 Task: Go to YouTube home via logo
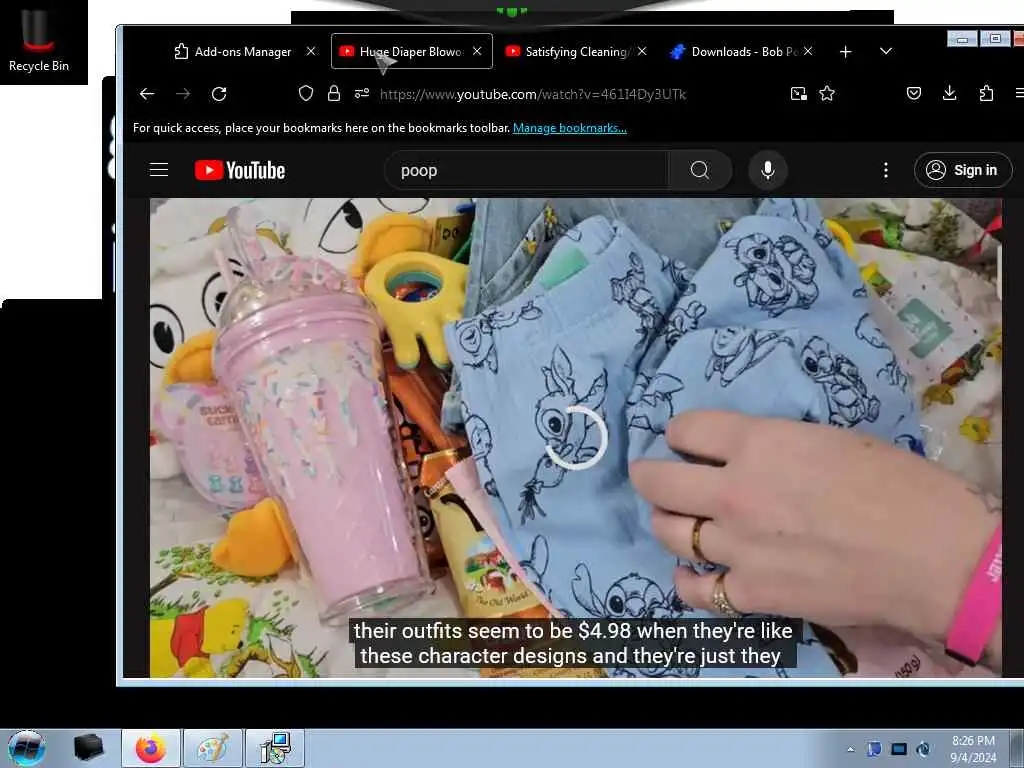pyautogui.click(x=240, y=170)
